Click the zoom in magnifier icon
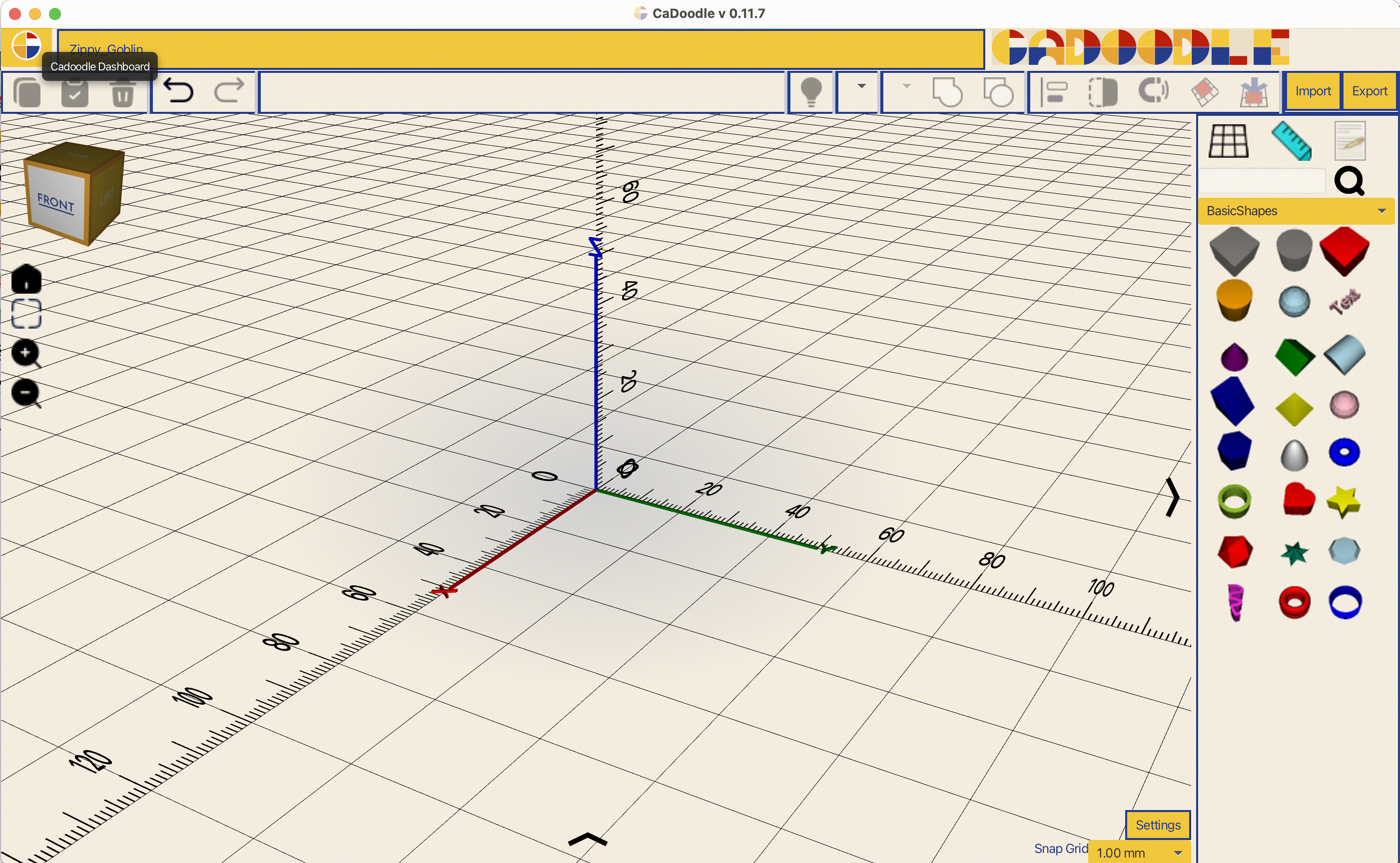The width and height of the screenshot is (1400, 863). (x=26, y=354)
